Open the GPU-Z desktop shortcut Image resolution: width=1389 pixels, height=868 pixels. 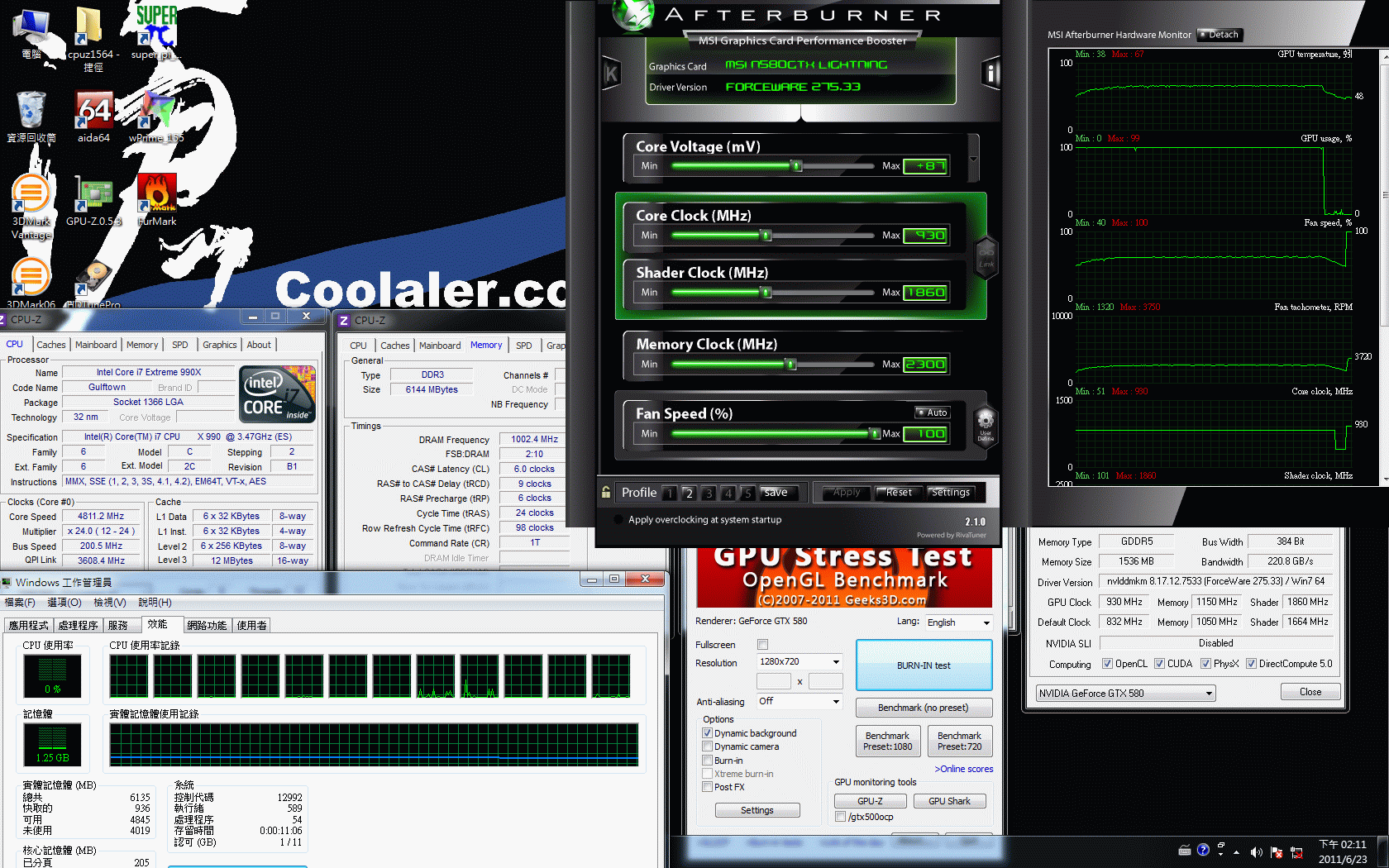coord(93,198)
